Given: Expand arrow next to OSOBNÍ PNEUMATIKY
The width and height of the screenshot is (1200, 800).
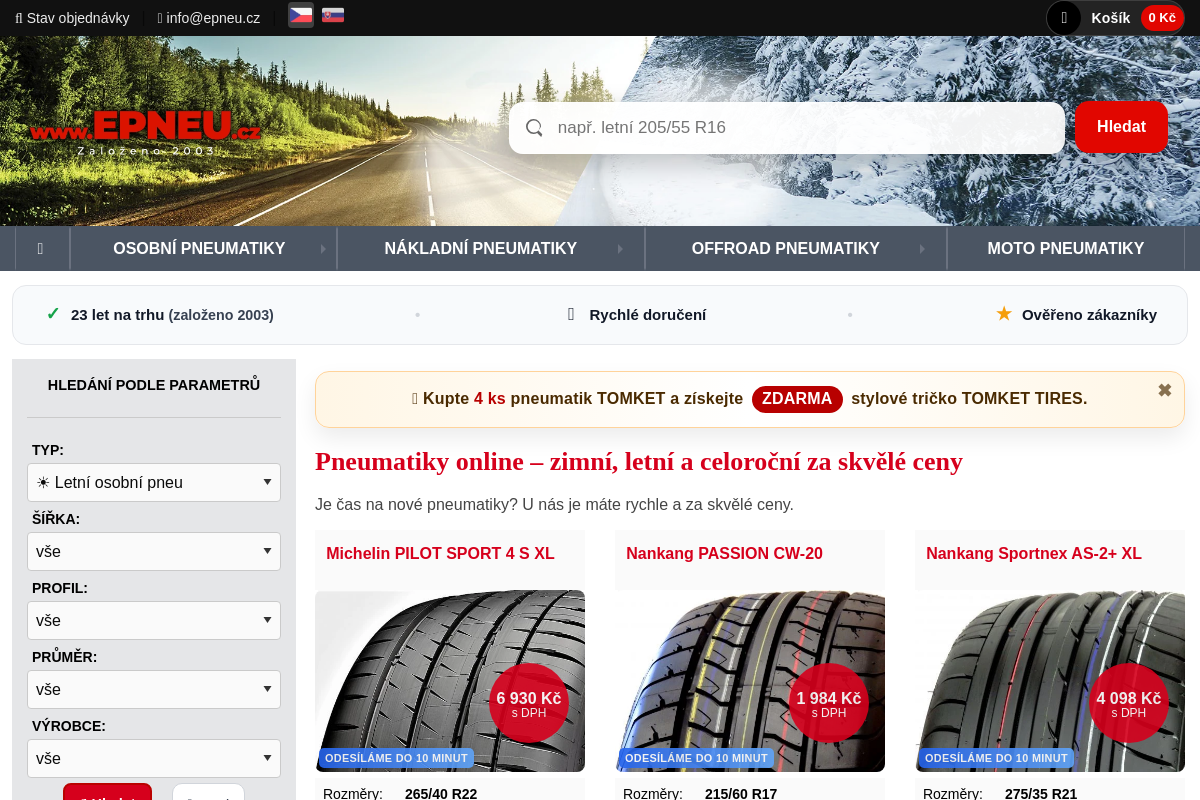Looking at the screenshot, I should click(323, 249).
